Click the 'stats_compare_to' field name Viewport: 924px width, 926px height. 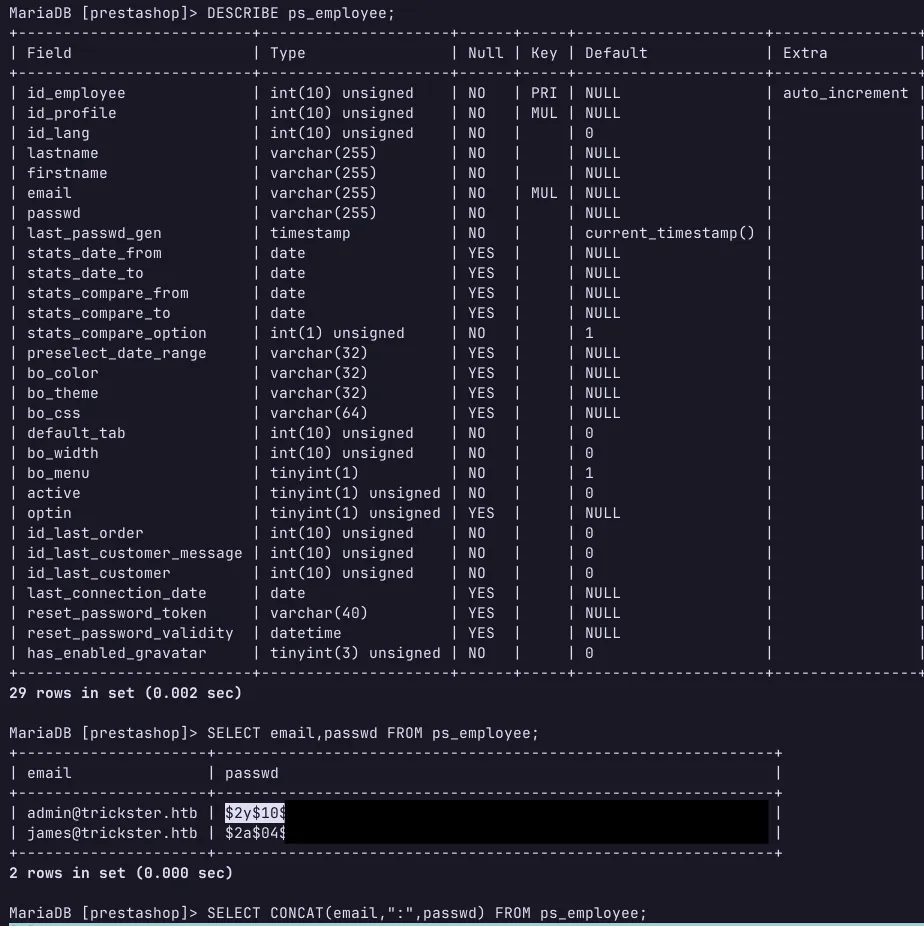99,314
